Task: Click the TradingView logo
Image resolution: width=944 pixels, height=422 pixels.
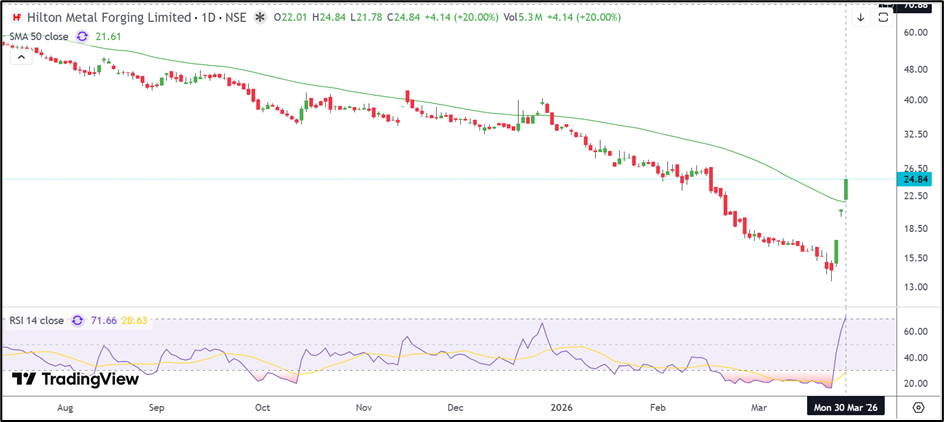Action: 76,379
